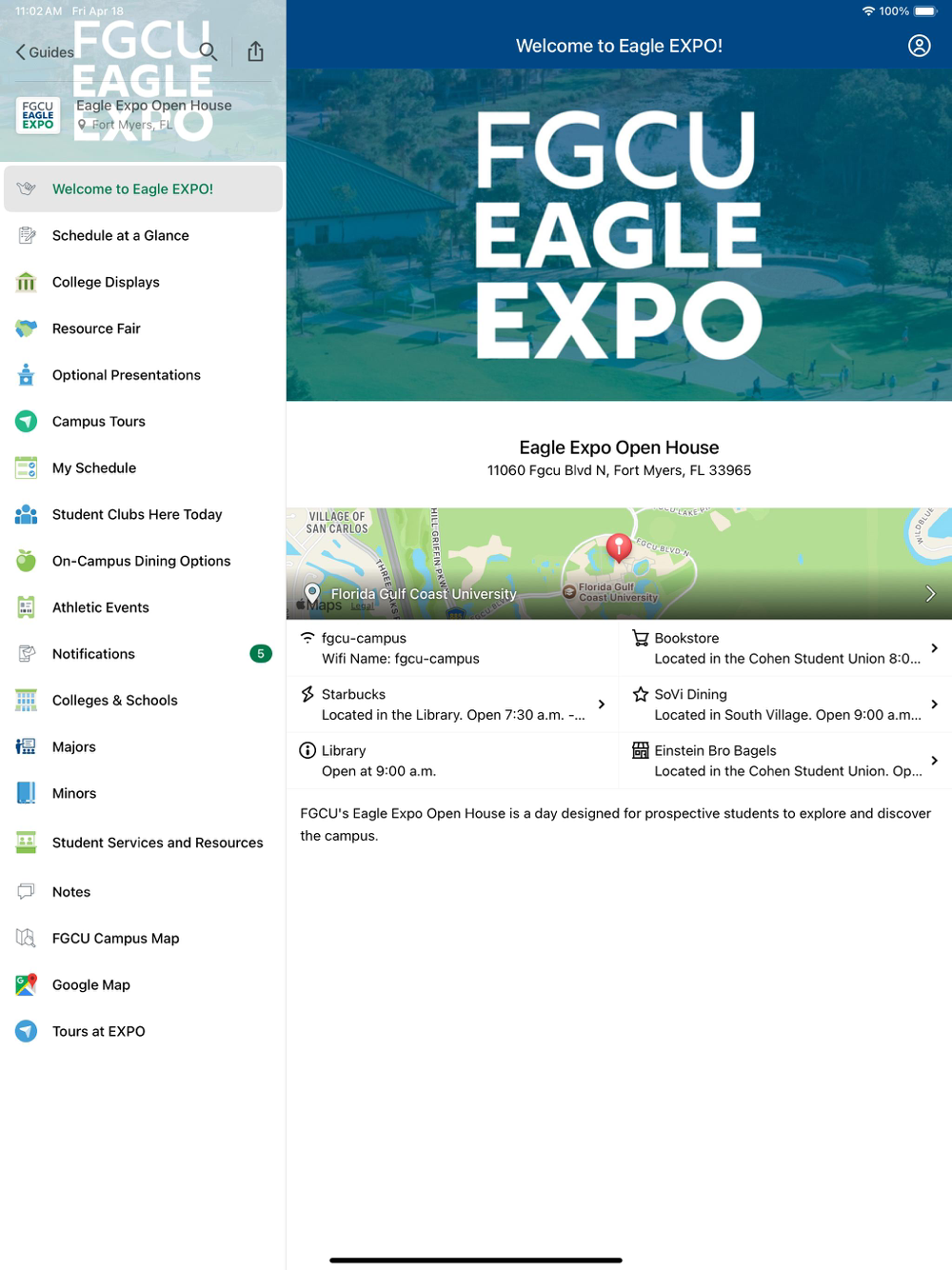Click the On-Campus Dining apple icon
Screen dimensions: 952x1270
click(x=27, y=561)
